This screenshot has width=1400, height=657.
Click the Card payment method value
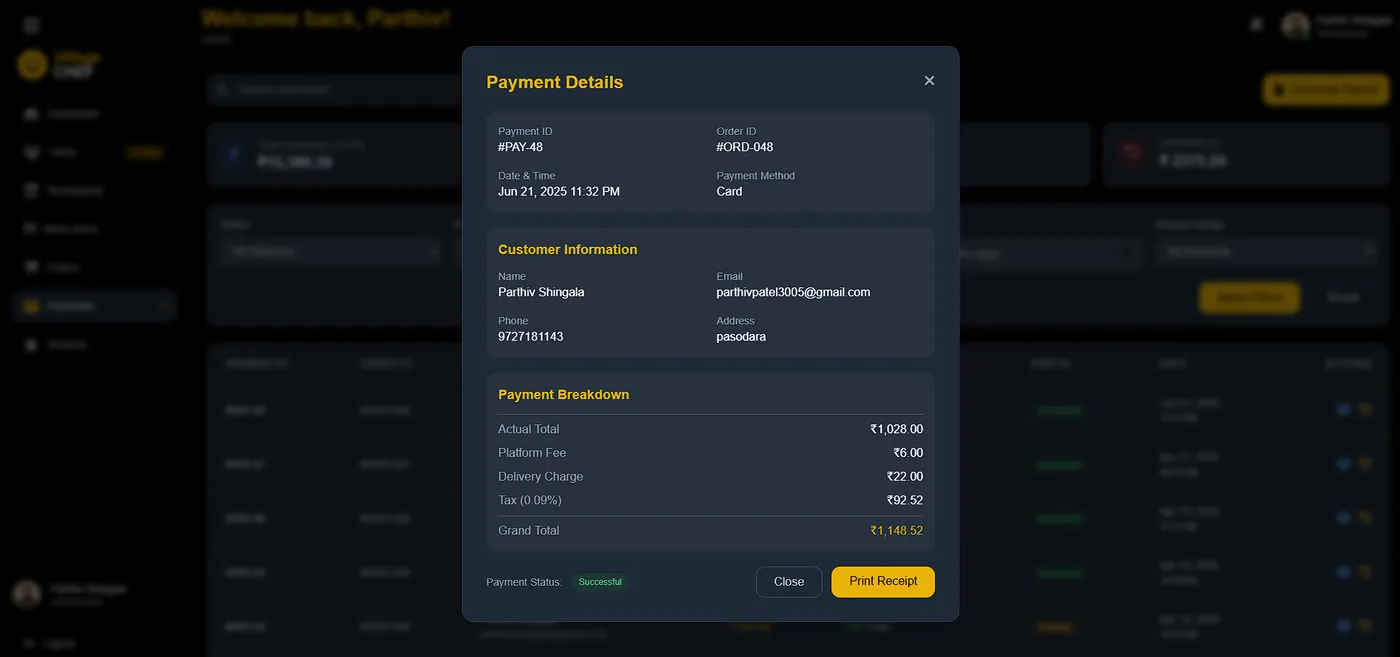click(x=729, y=191)
